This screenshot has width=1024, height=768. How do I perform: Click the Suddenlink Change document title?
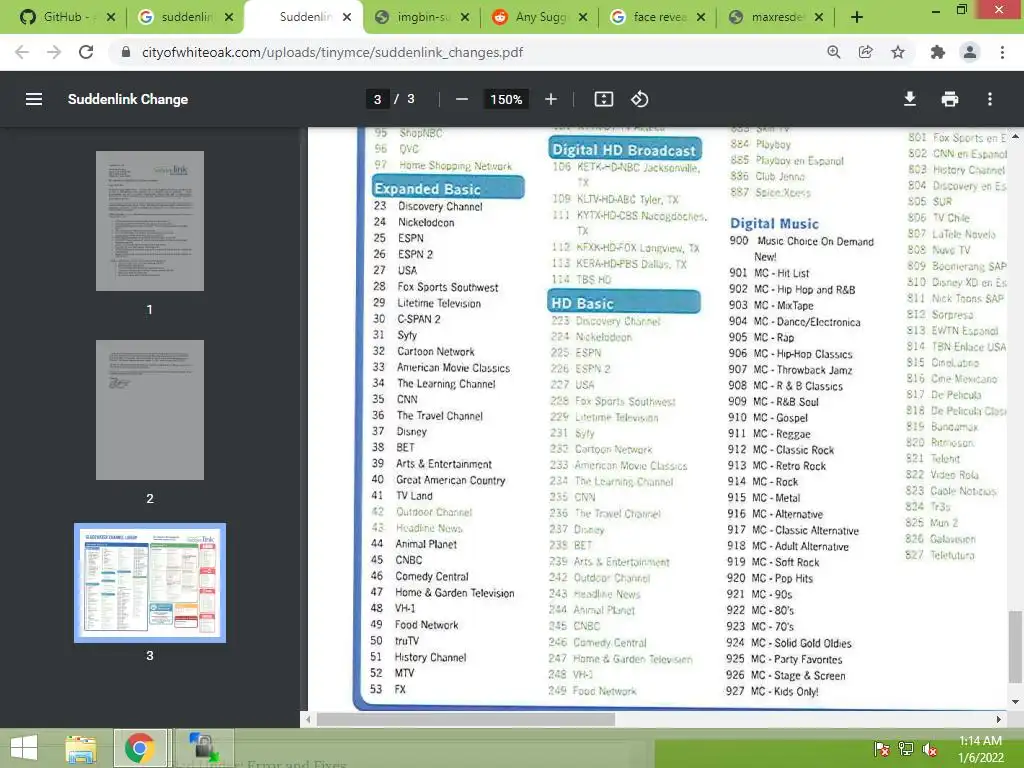point(128,99)
